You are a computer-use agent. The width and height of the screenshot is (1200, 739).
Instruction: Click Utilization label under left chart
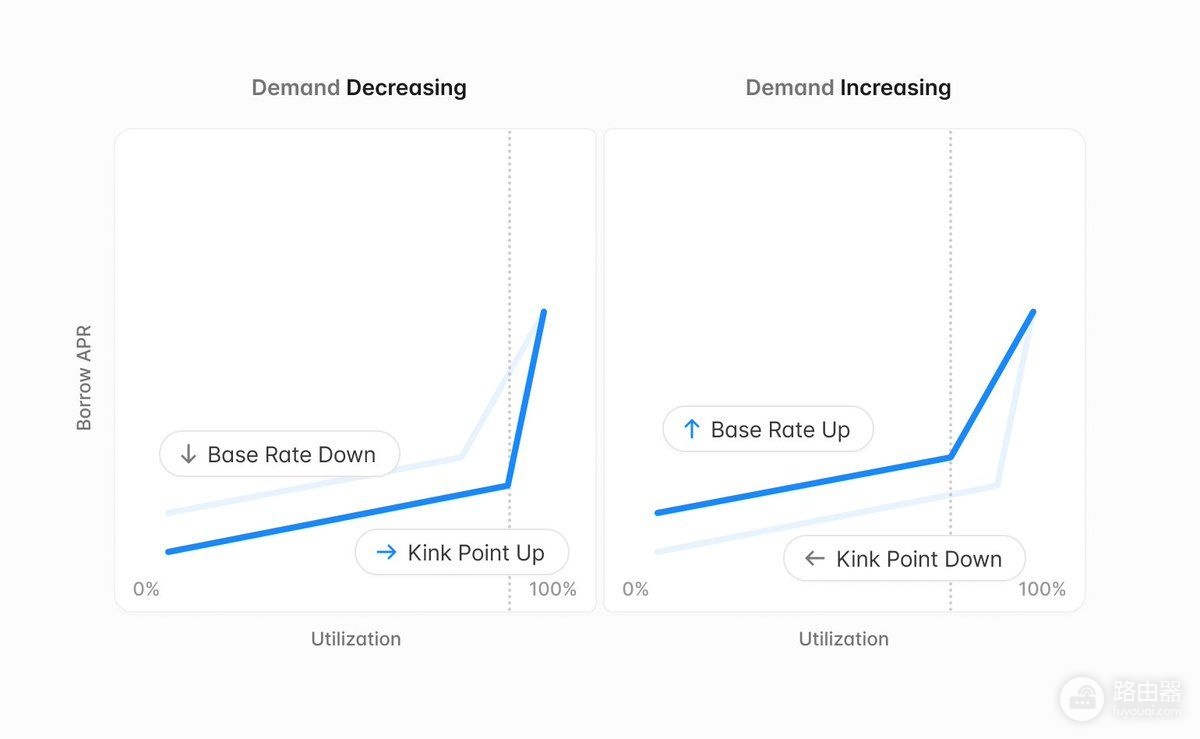(356, 639)
